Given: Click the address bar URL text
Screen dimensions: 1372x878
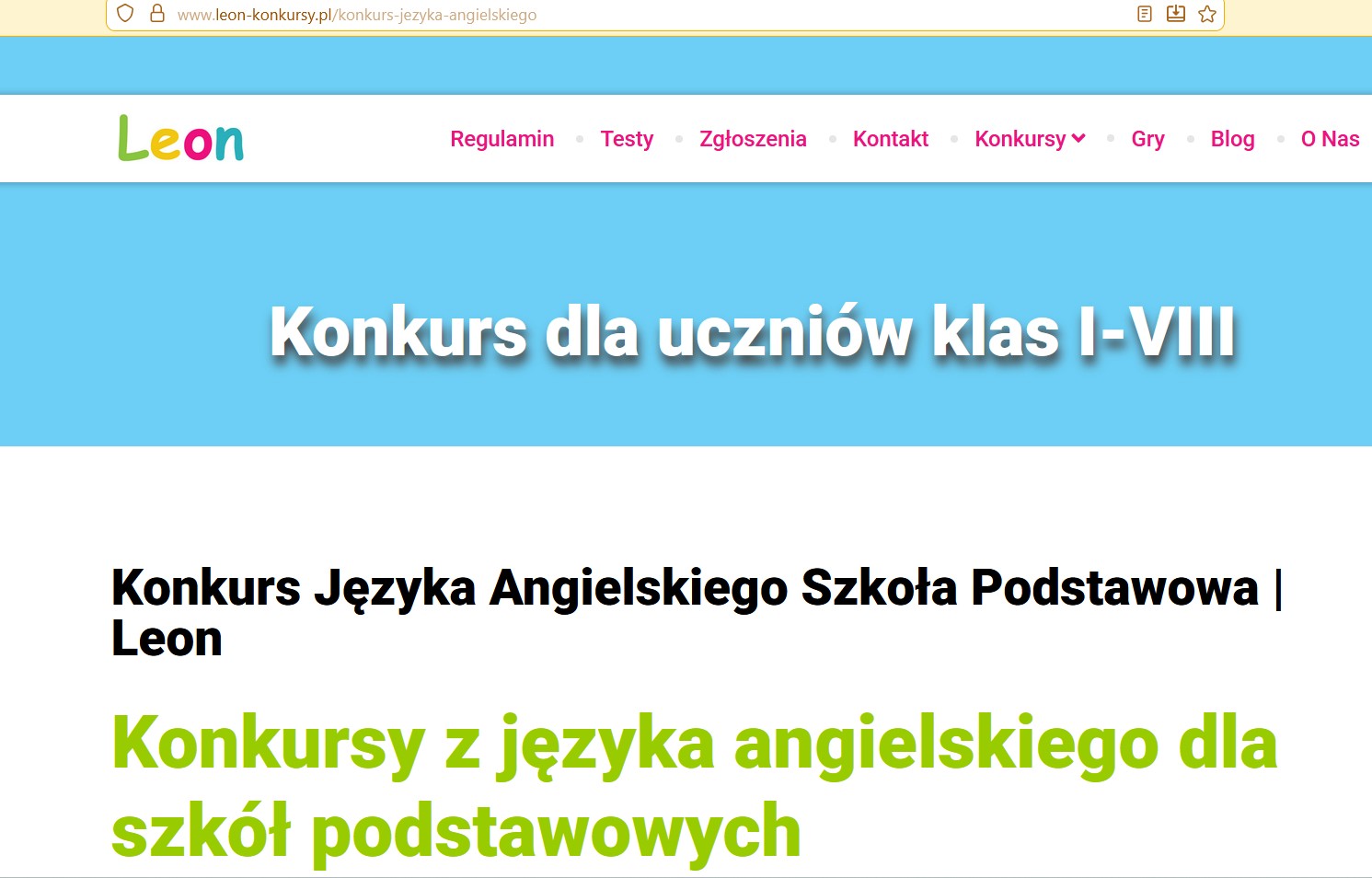Looking at the screenshot, I should 357,15.
